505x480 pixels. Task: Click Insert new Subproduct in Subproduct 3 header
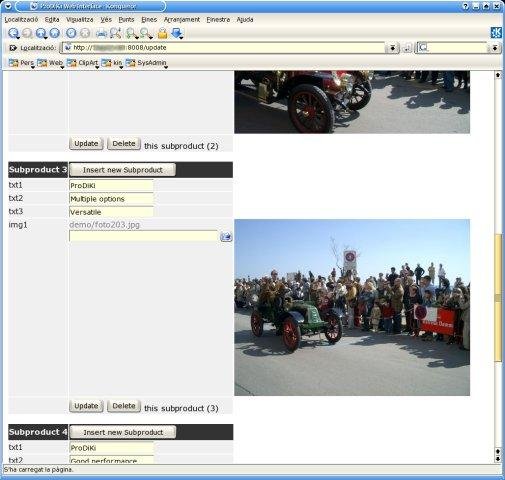(x=122, y=170)
